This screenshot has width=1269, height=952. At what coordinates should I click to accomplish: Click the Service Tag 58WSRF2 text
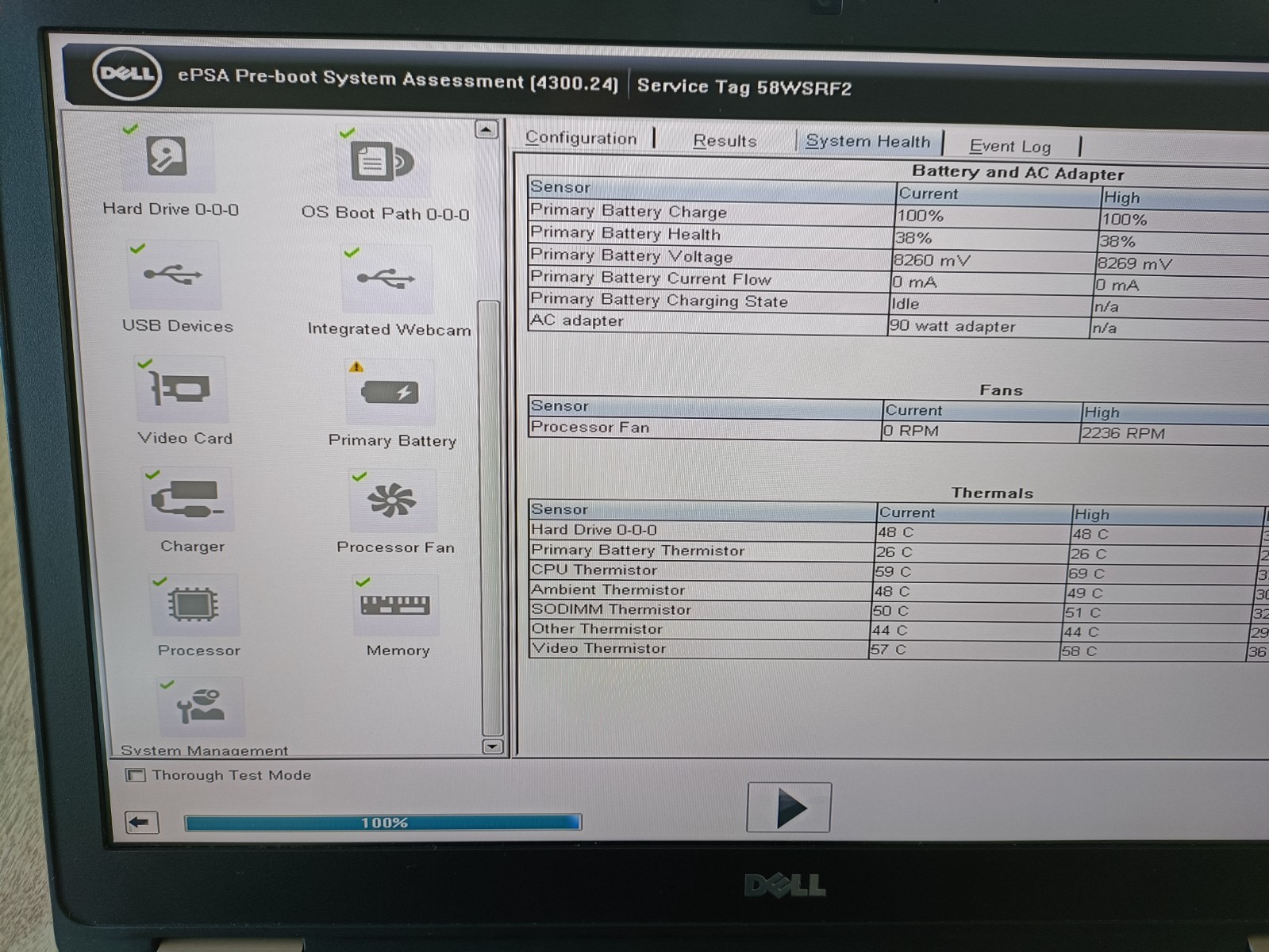(x=744, y=86)
